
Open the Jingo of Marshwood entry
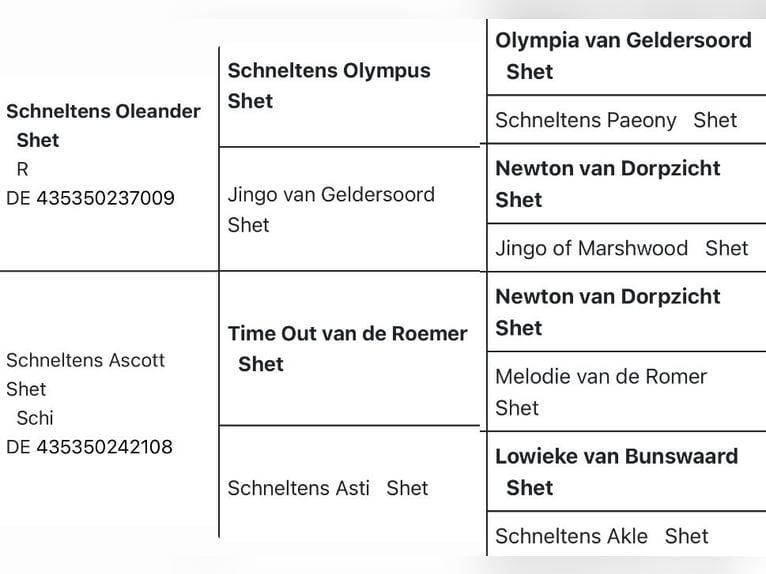pyautogui.click(x=591, y=248)
